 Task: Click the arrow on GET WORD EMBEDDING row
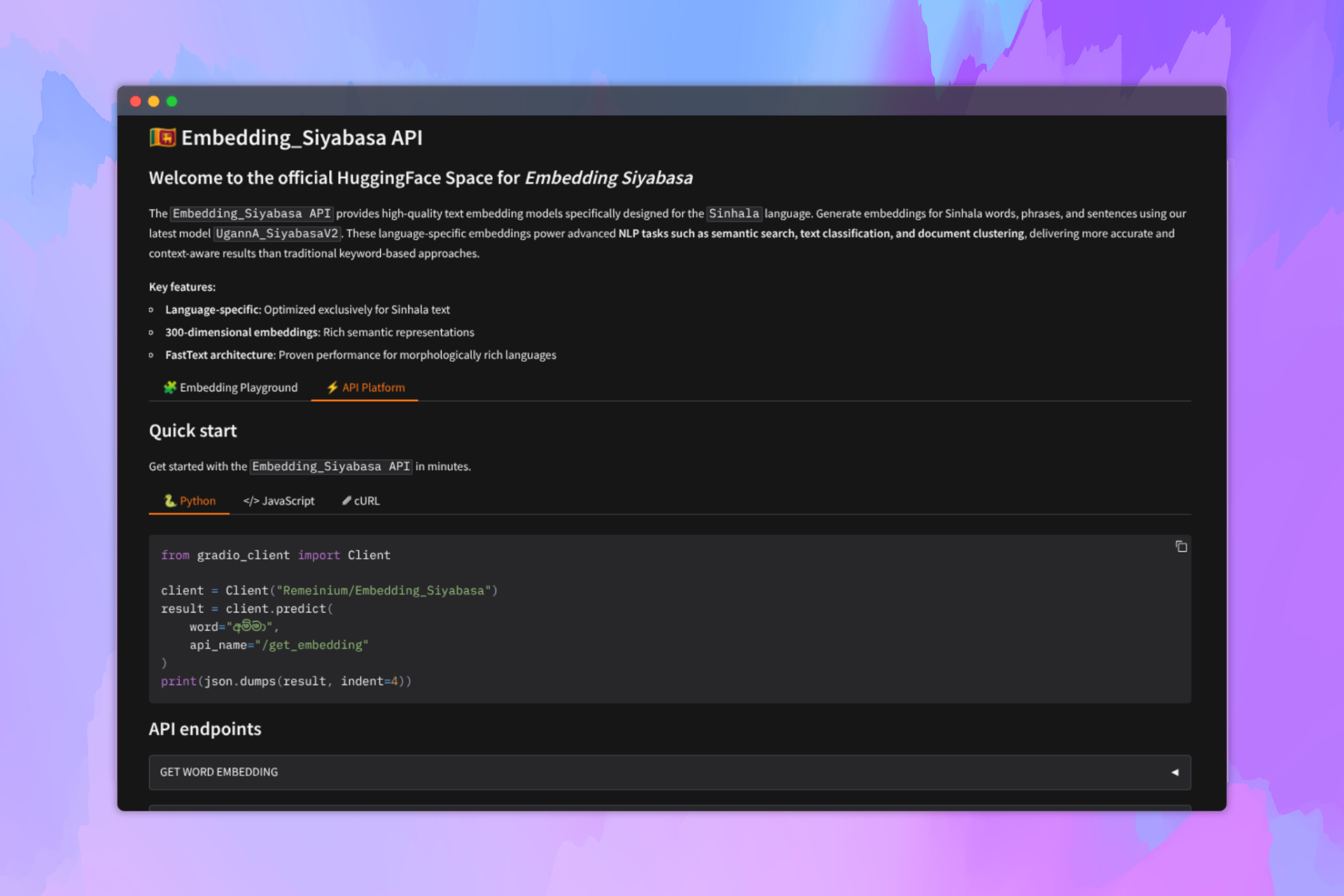tap(1175, 772)
